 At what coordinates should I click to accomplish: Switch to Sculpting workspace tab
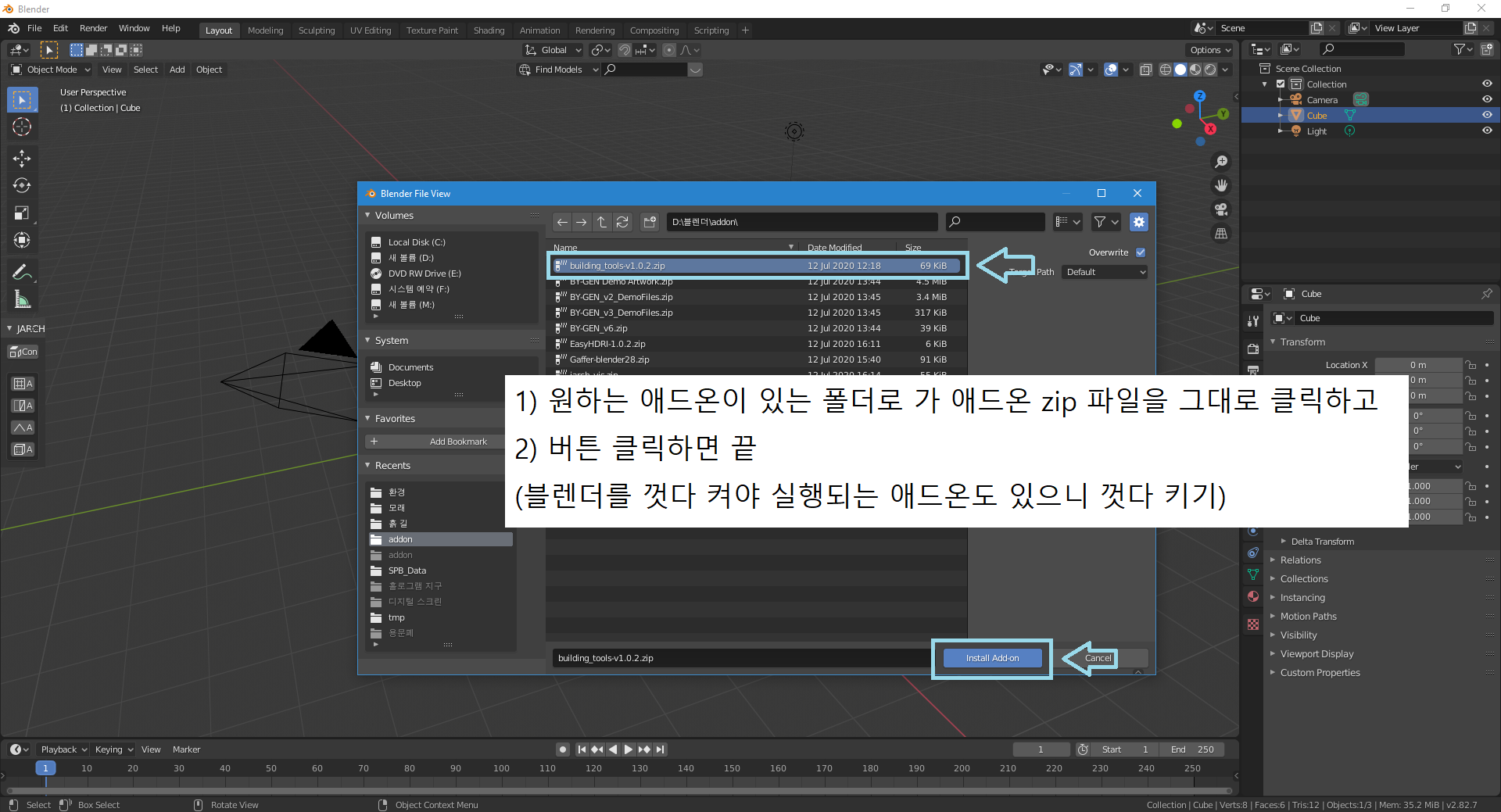pyautogui.click(x=317, y=30)
